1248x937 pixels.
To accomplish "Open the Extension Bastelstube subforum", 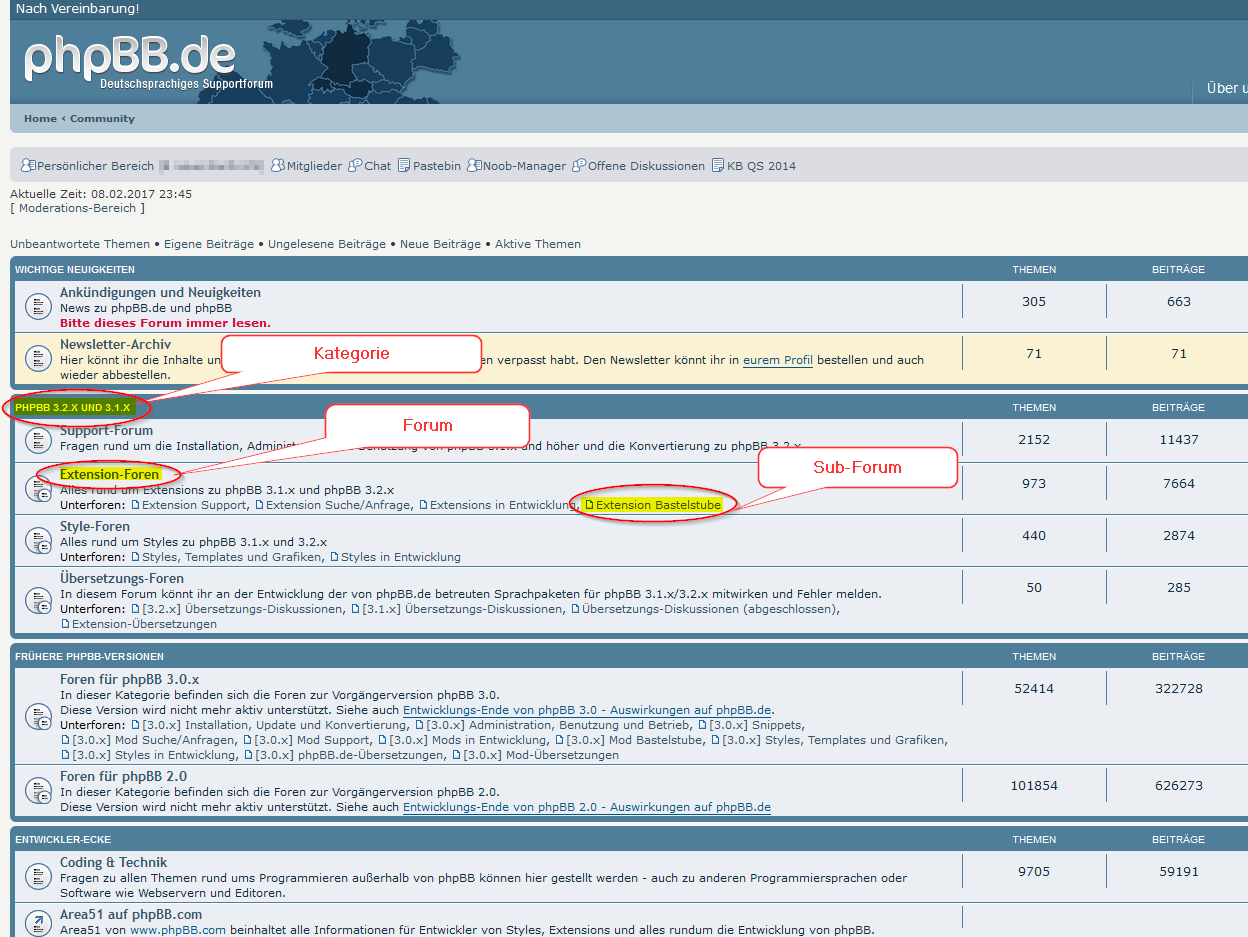I will (658, 505).
